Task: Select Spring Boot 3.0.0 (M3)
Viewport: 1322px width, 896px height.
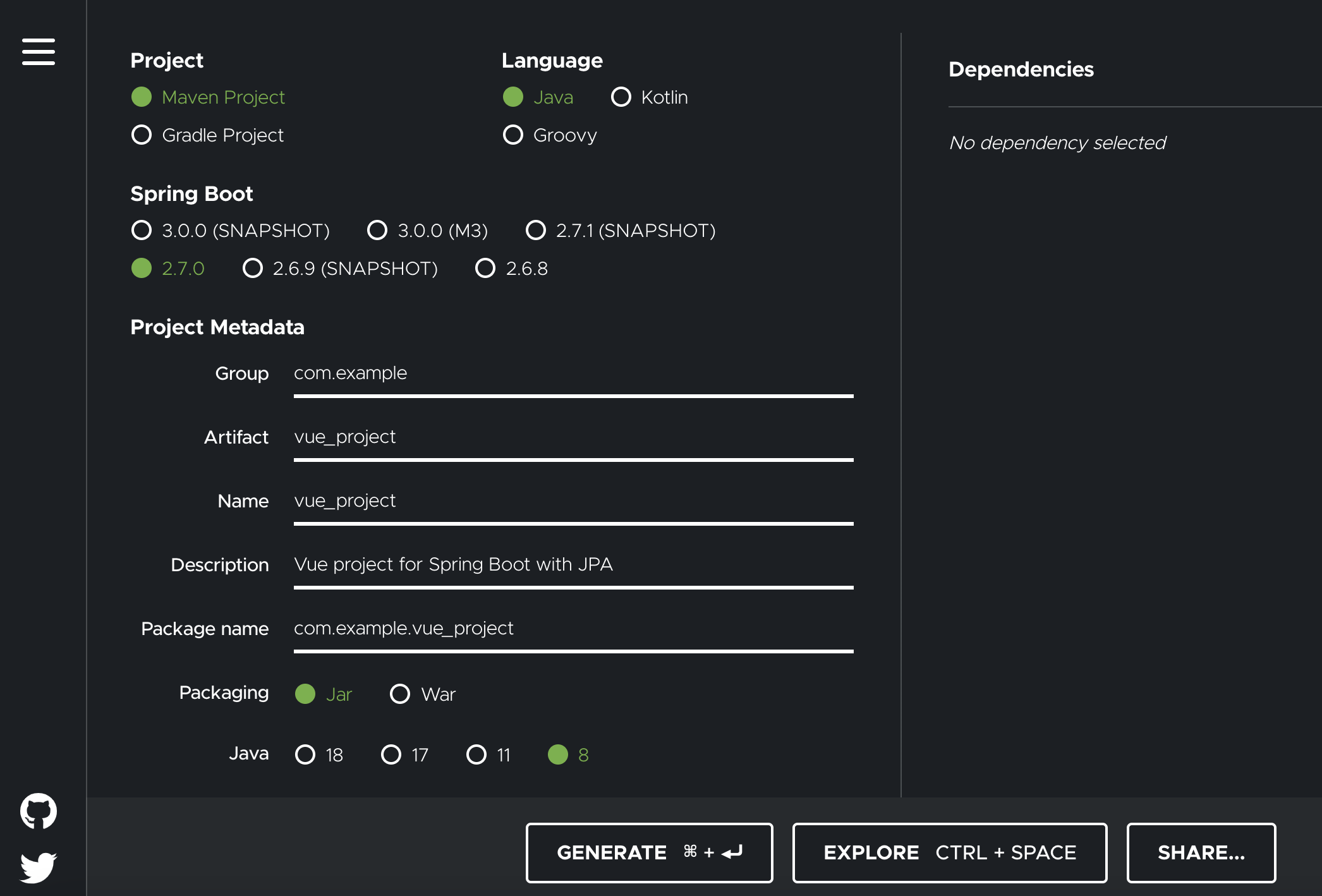Action: (428, 231)
